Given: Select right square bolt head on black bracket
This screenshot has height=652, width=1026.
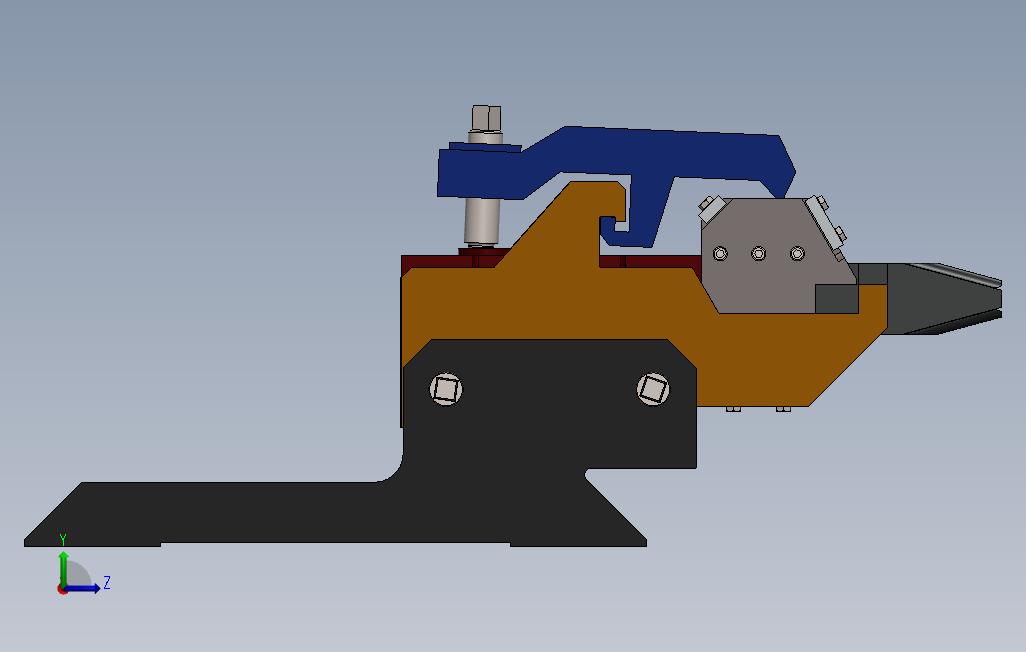Looking at the screenshot, I should click(653, 389).
